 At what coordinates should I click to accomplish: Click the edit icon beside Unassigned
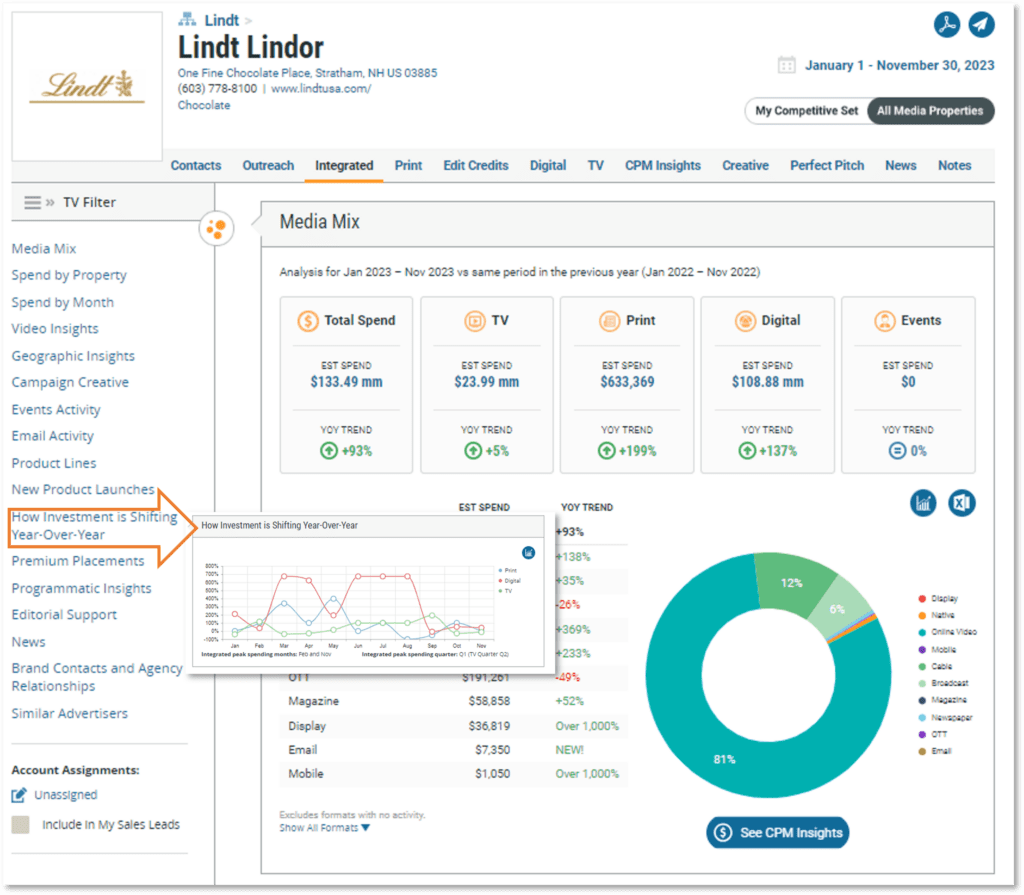click(x=19, y=795)
